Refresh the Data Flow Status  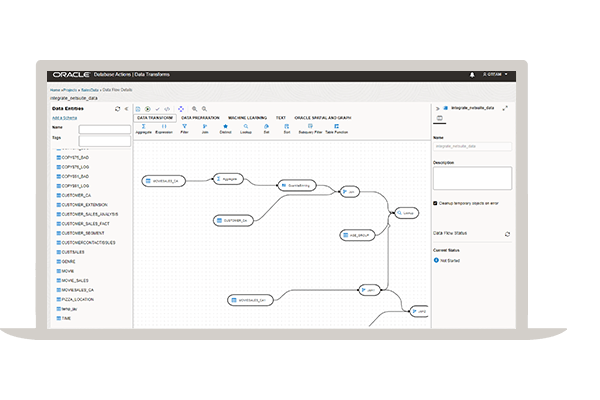[x=507, y=233]
